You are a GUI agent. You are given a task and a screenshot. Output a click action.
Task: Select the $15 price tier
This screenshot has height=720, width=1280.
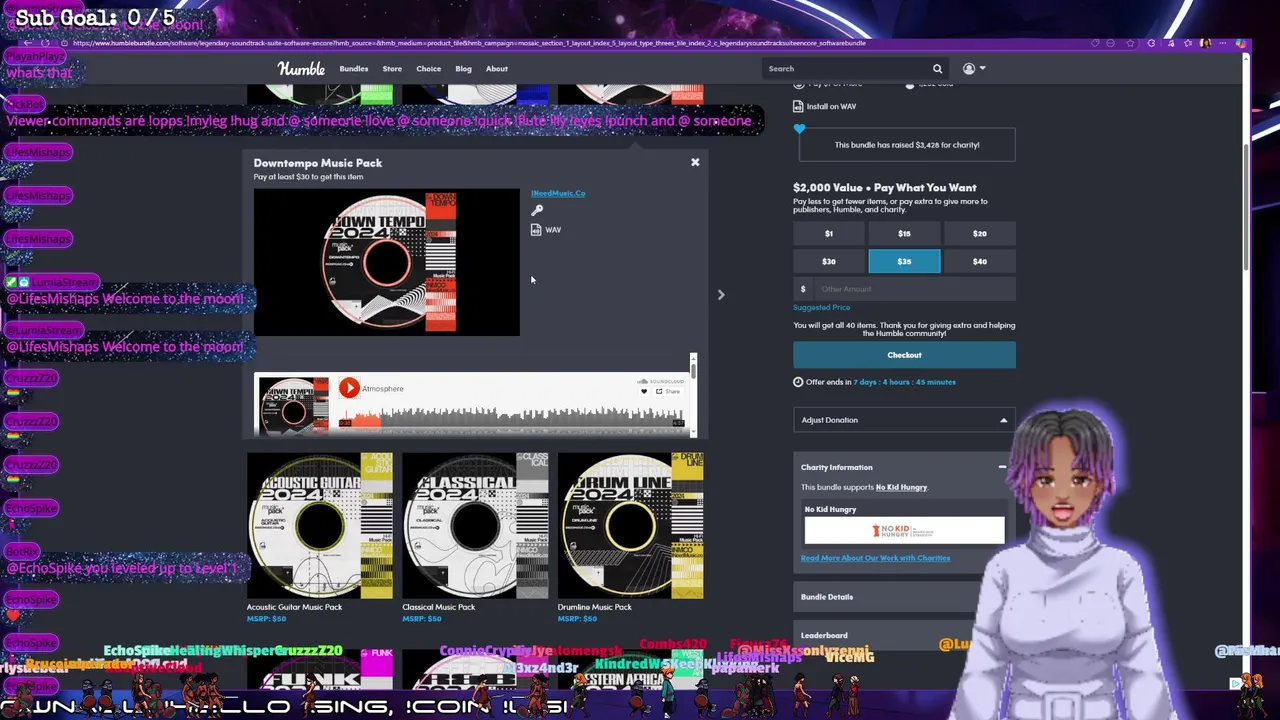click(x=904, y=233)
